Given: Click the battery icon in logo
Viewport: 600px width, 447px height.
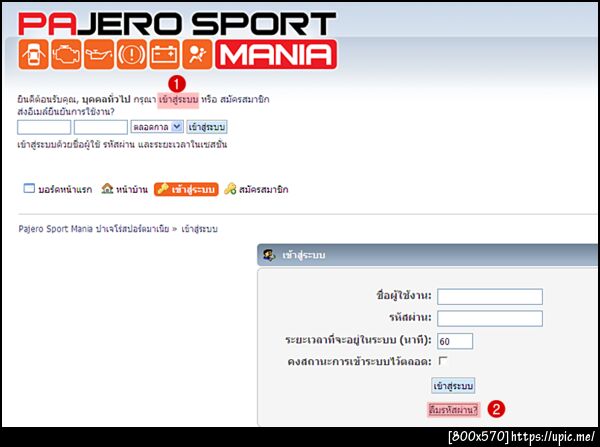Looking at the screenshot, I should click(165, 54).
